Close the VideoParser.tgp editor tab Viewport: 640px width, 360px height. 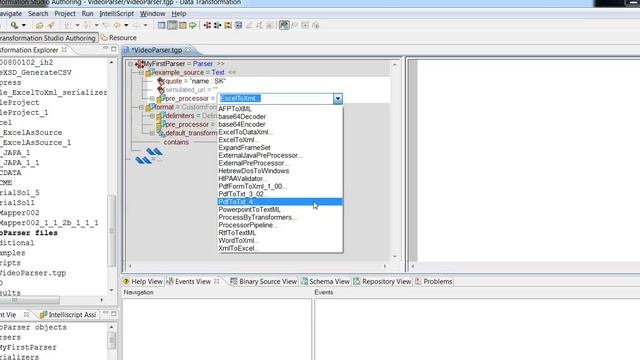[x=188, y=50]
